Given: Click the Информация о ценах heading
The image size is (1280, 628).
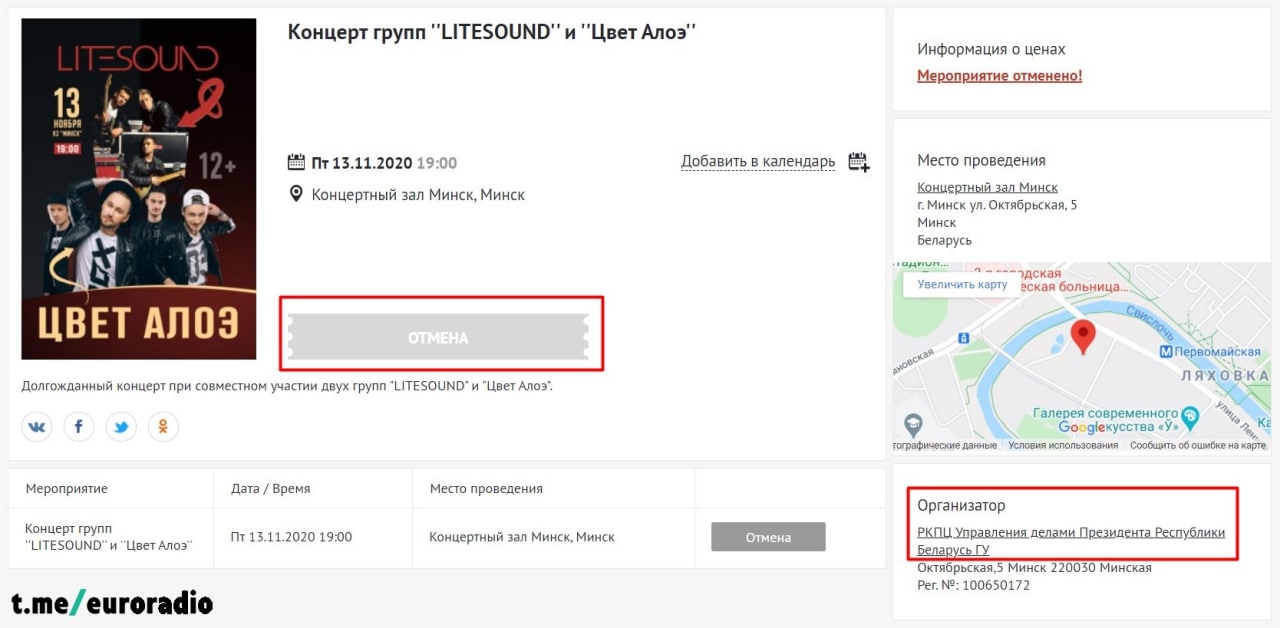Looking at the screenshot, I should (x=991, y=49).
